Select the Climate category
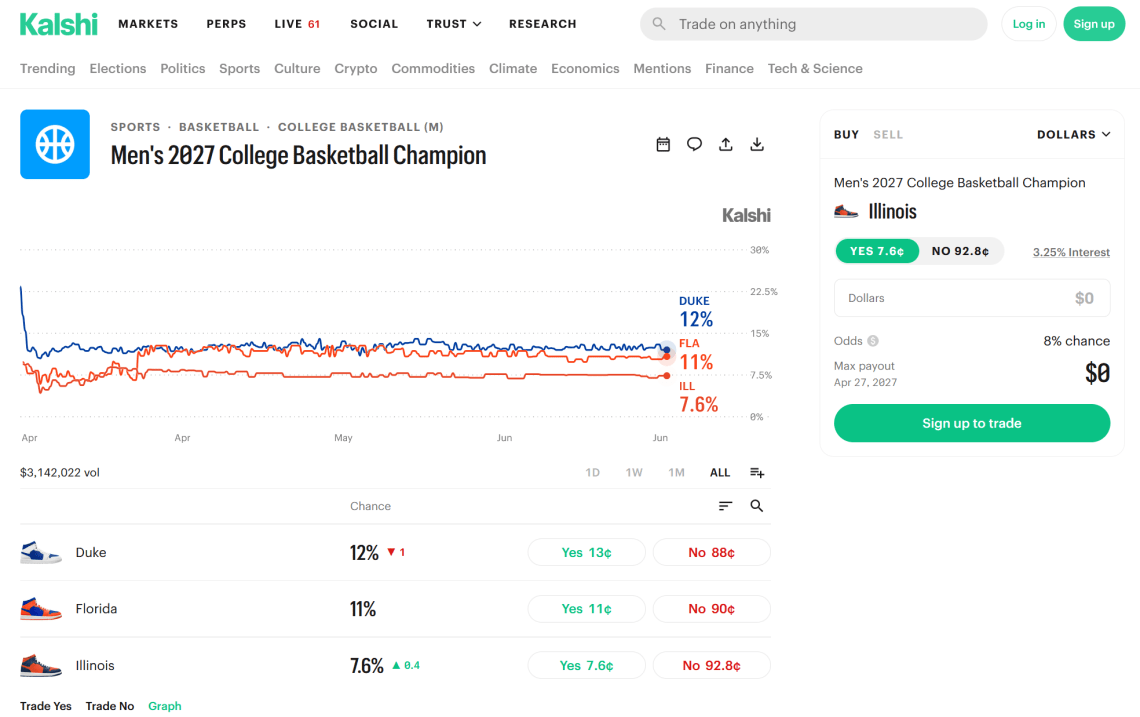The width and height of the screenshot is (1140, 717). point(513,68)
